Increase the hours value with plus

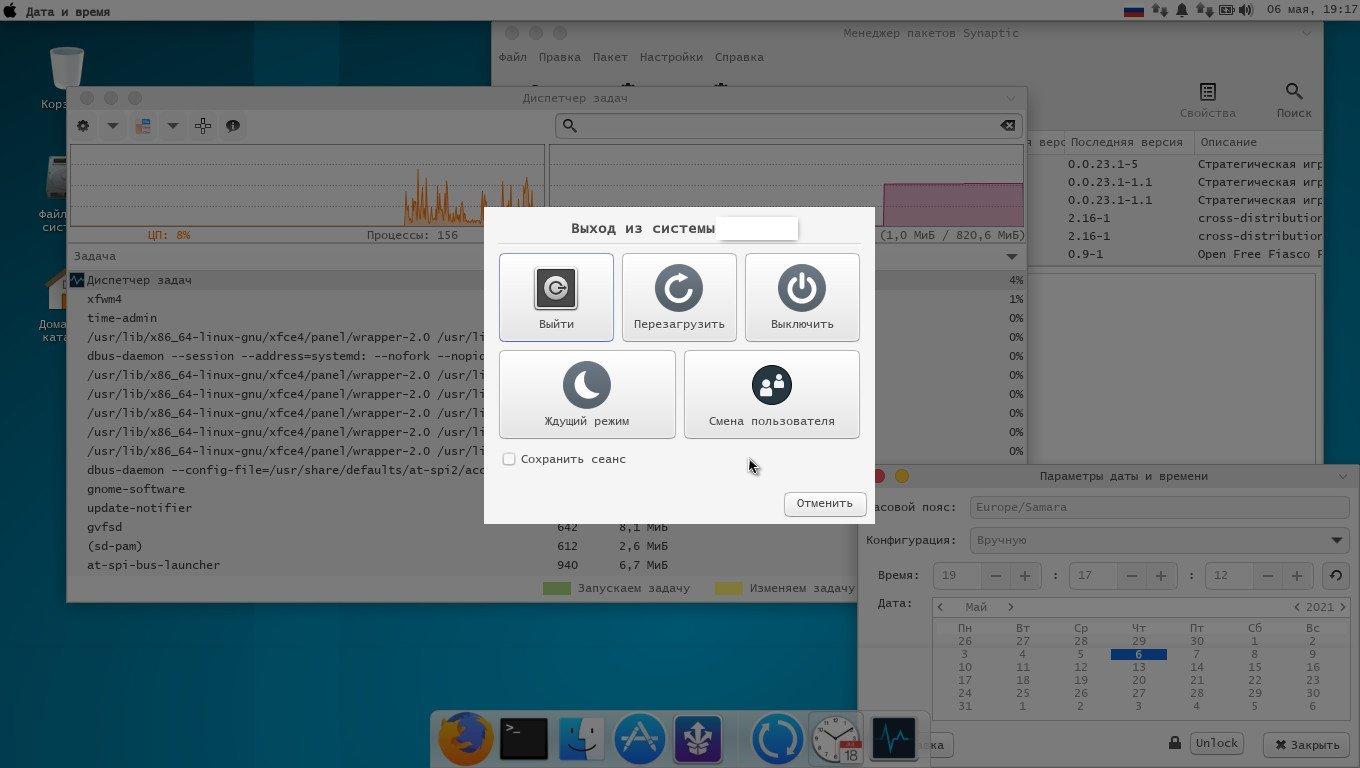[x=1025, y=576]
